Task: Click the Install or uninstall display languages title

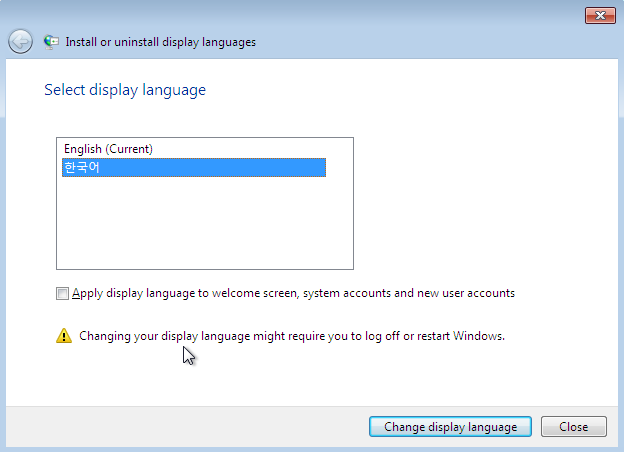Action: click(160, 42)
